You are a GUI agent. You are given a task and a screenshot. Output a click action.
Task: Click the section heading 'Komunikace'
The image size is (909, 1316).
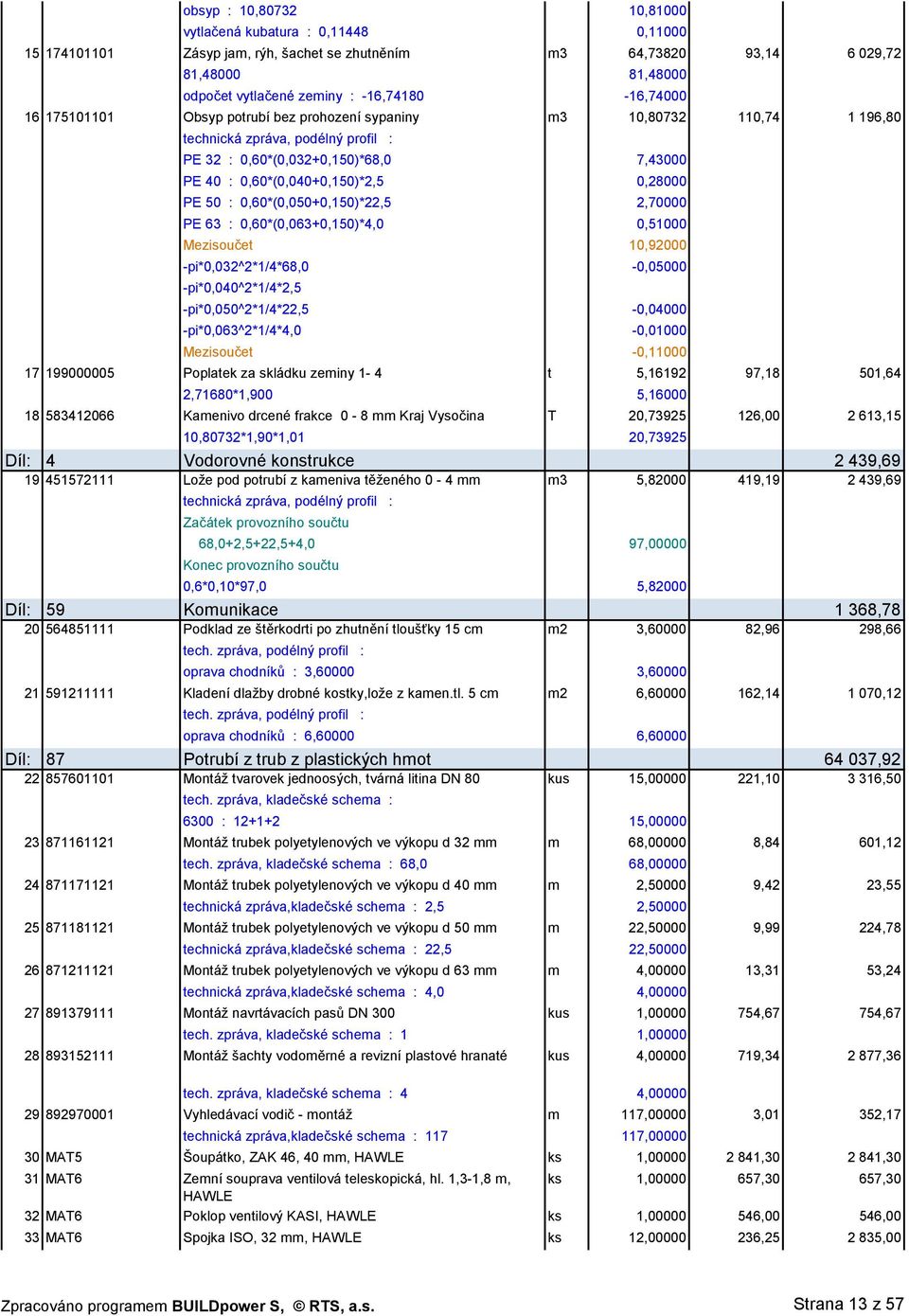tap(230, 610)
